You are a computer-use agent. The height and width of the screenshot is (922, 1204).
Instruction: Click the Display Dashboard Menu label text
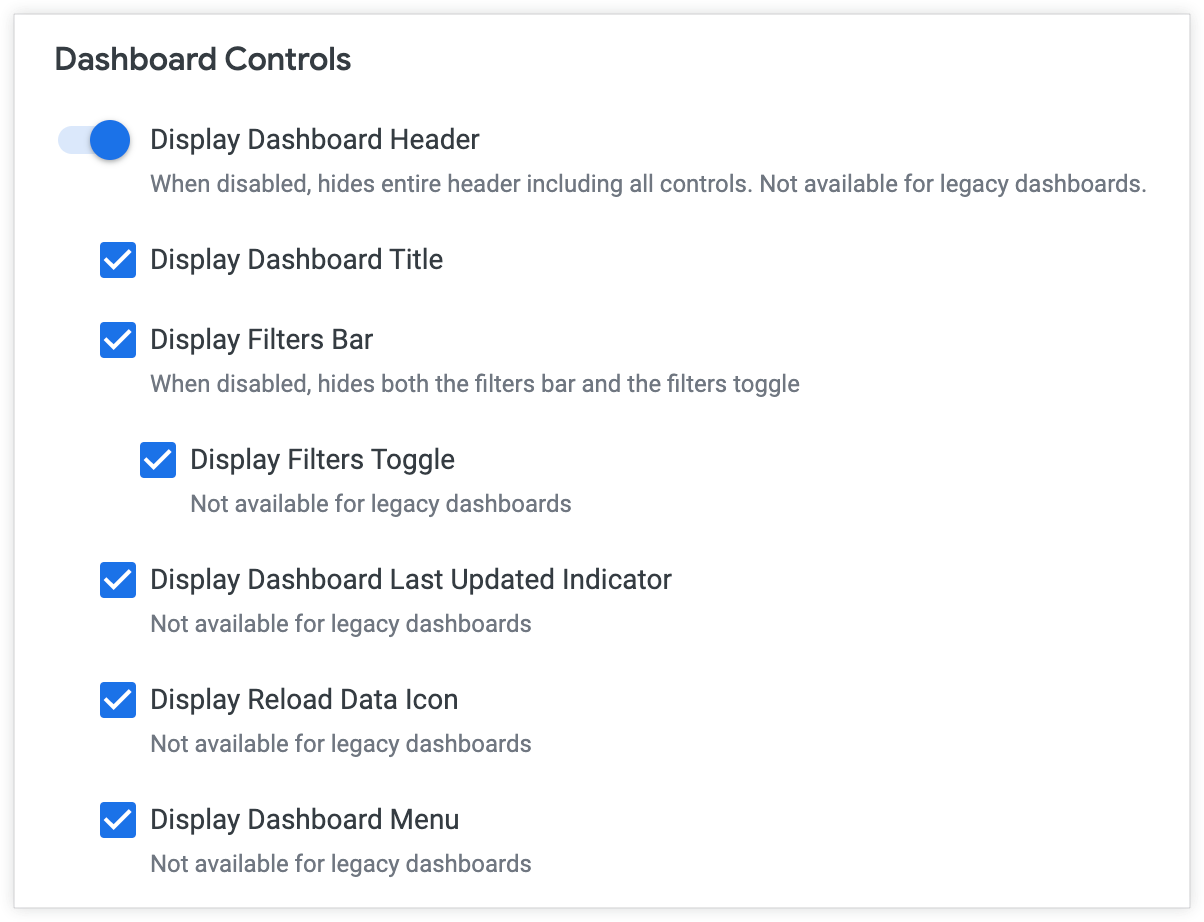pyautogui.click(x=305, y=820)
